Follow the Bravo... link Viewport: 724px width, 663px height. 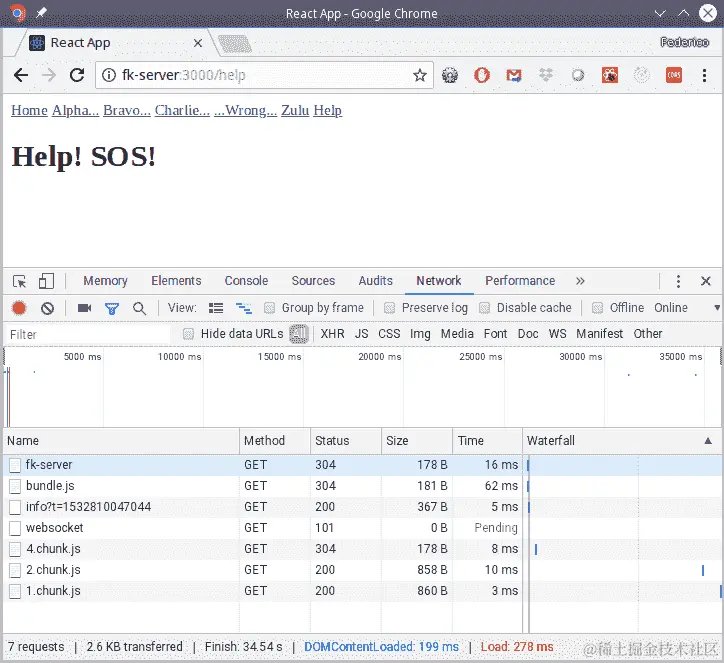click(127, 110)
